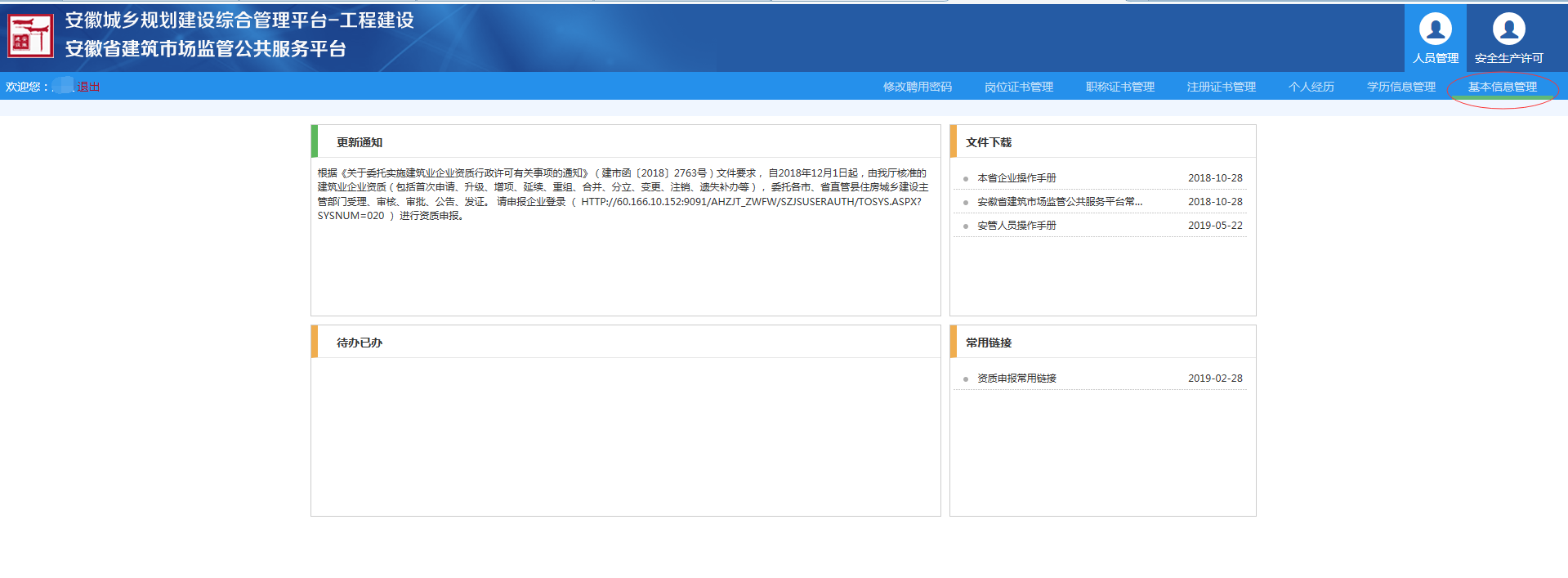Click the 文件下载 panel header

point(989,142)
